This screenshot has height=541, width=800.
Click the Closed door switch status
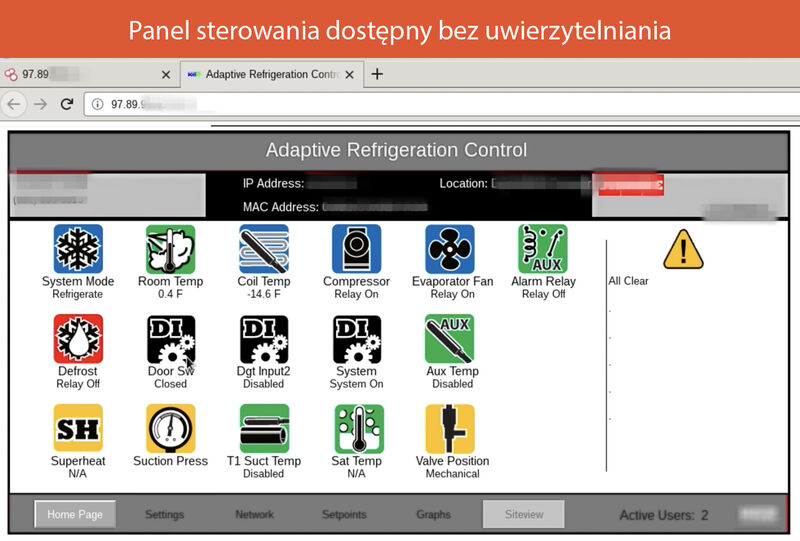click(170, 384)
